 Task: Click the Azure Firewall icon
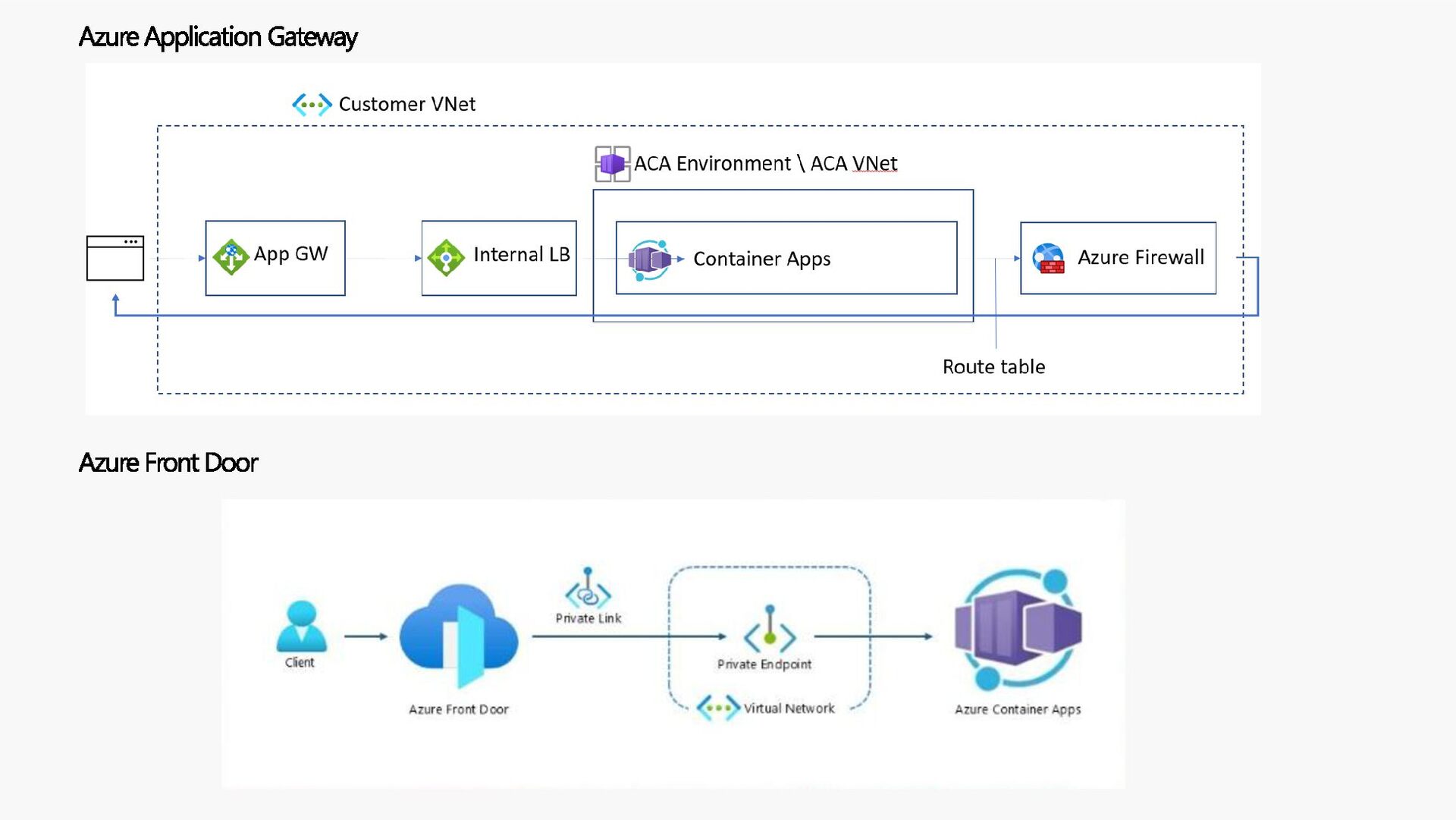1049,259
